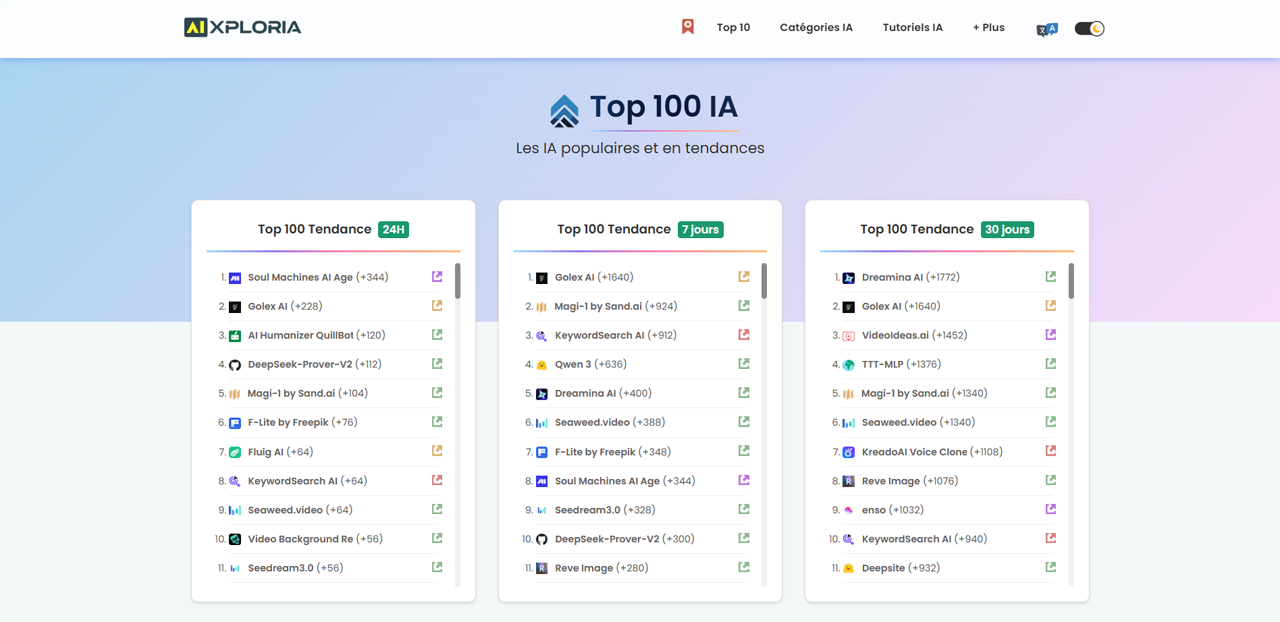Open external link for Dreamina AI in 30 jours list
1280x622 pixels.
coord(1051,277)
